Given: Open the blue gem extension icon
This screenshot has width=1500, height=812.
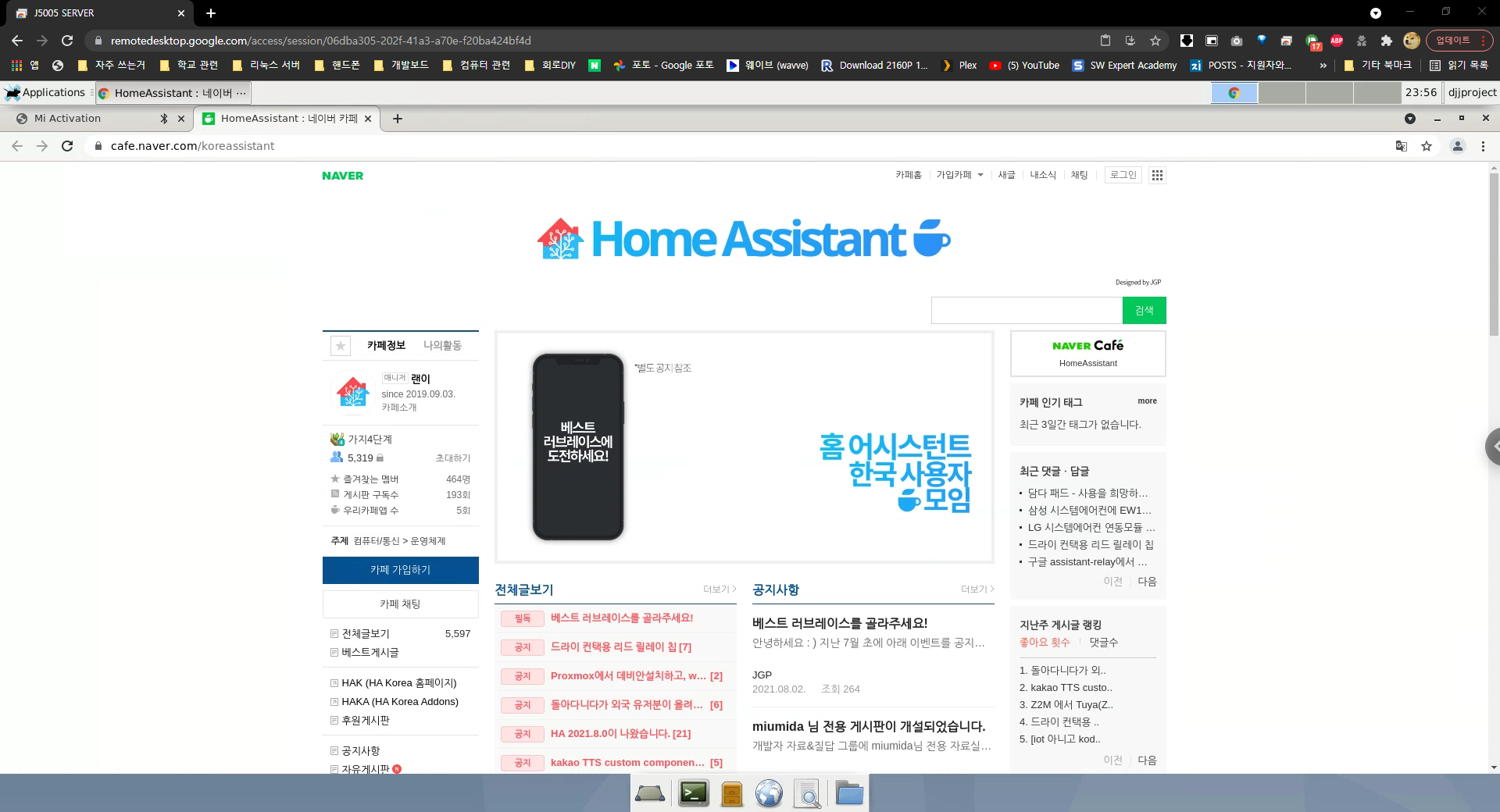Looking at the screenshot, I should click(x=1262, y=40).
